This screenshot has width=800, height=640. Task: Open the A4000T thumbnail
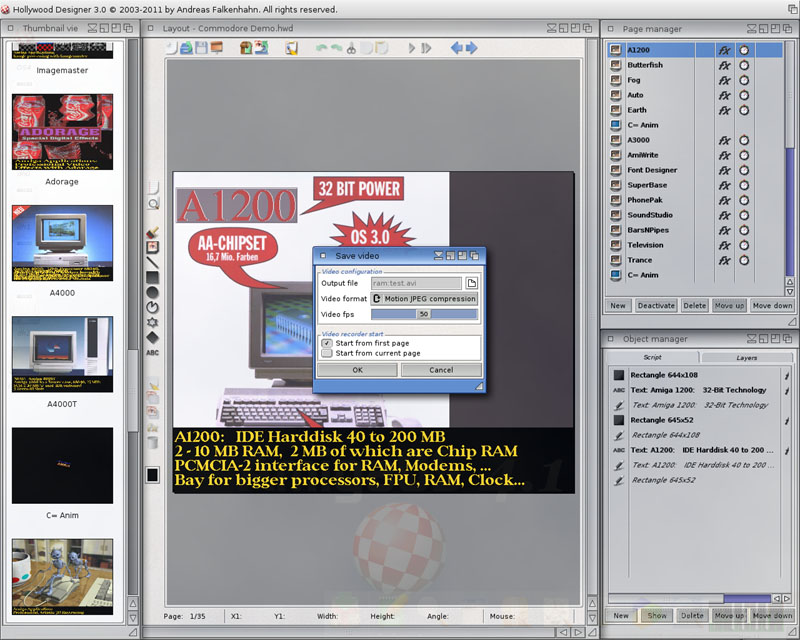coord(62,354)
